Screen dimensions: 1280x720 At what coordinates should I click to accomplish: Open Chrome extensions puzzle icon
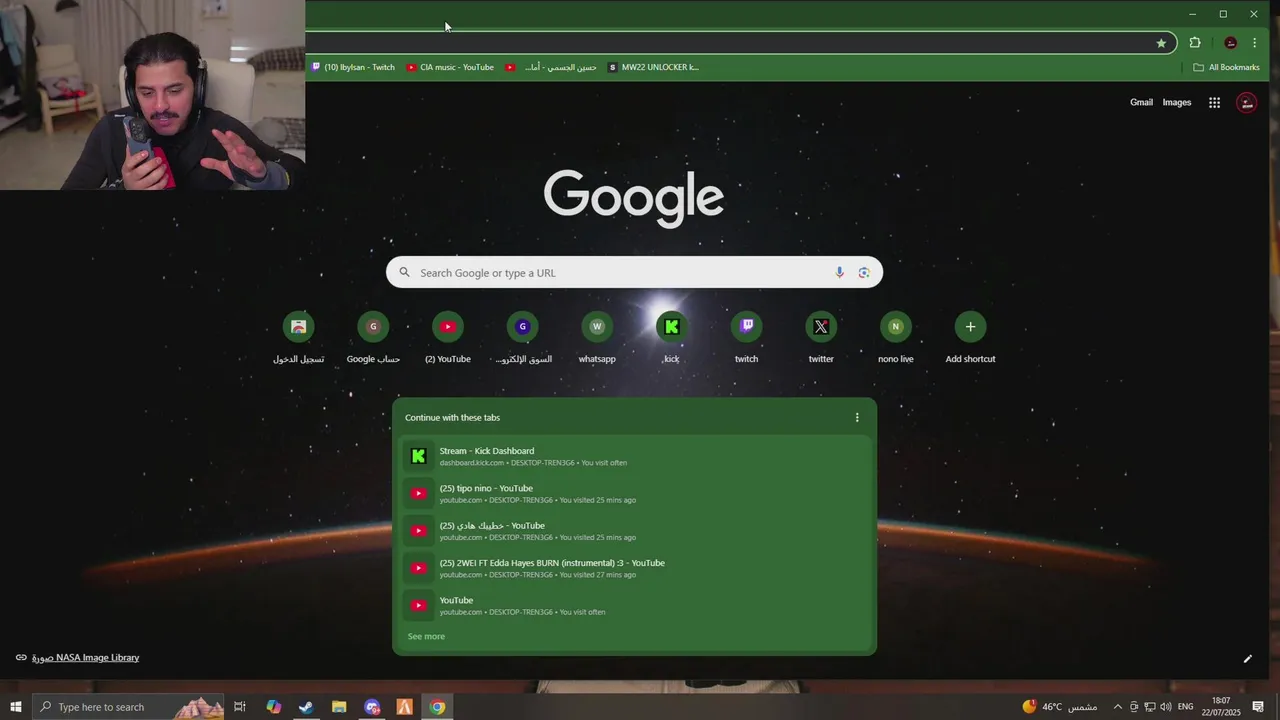coord(1195,43)
